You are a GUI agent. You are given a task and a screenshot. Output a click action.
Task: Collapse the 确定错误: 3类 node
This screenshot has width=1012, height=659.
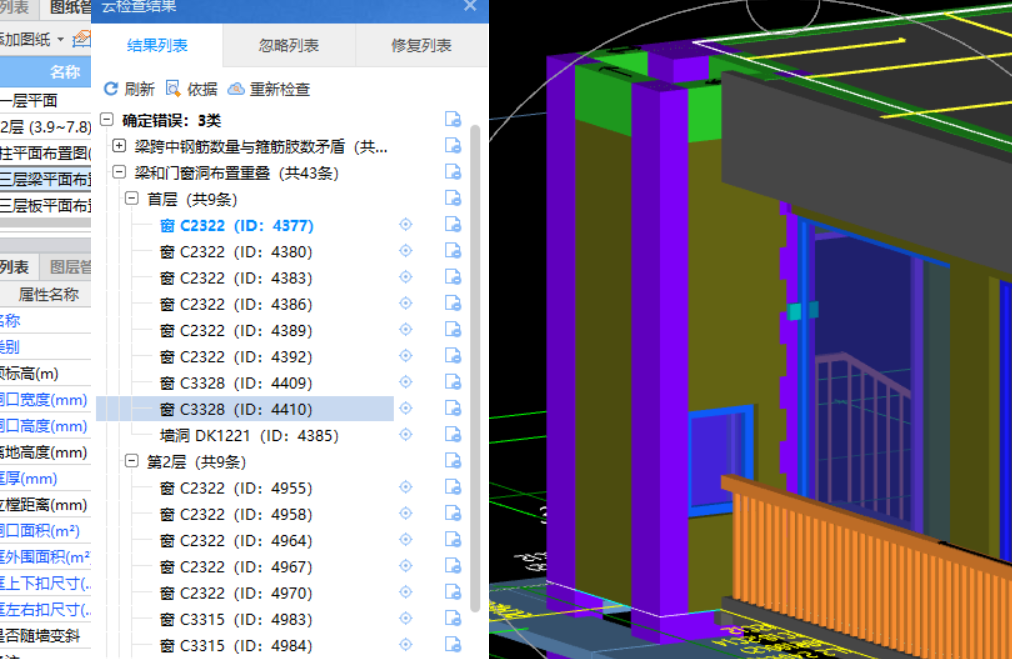(x=107, y=119)
